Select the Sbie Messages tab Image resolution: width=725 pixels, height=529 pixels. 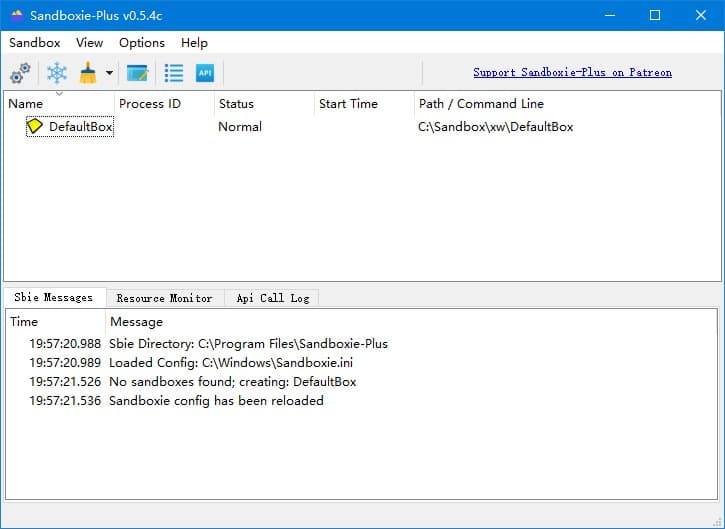(54, 298)
